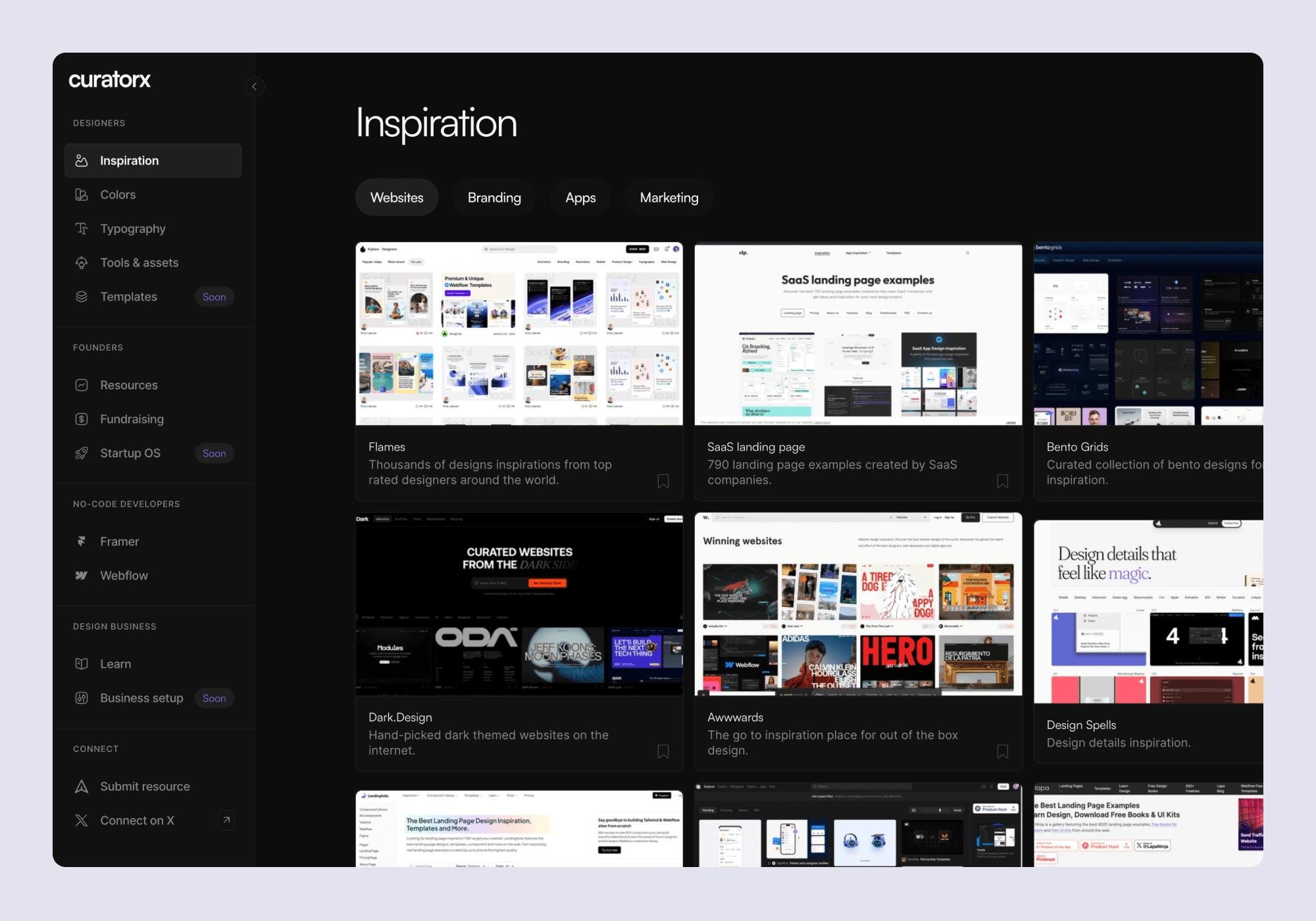Open the Bento Grids card title

pos(1077,447)
